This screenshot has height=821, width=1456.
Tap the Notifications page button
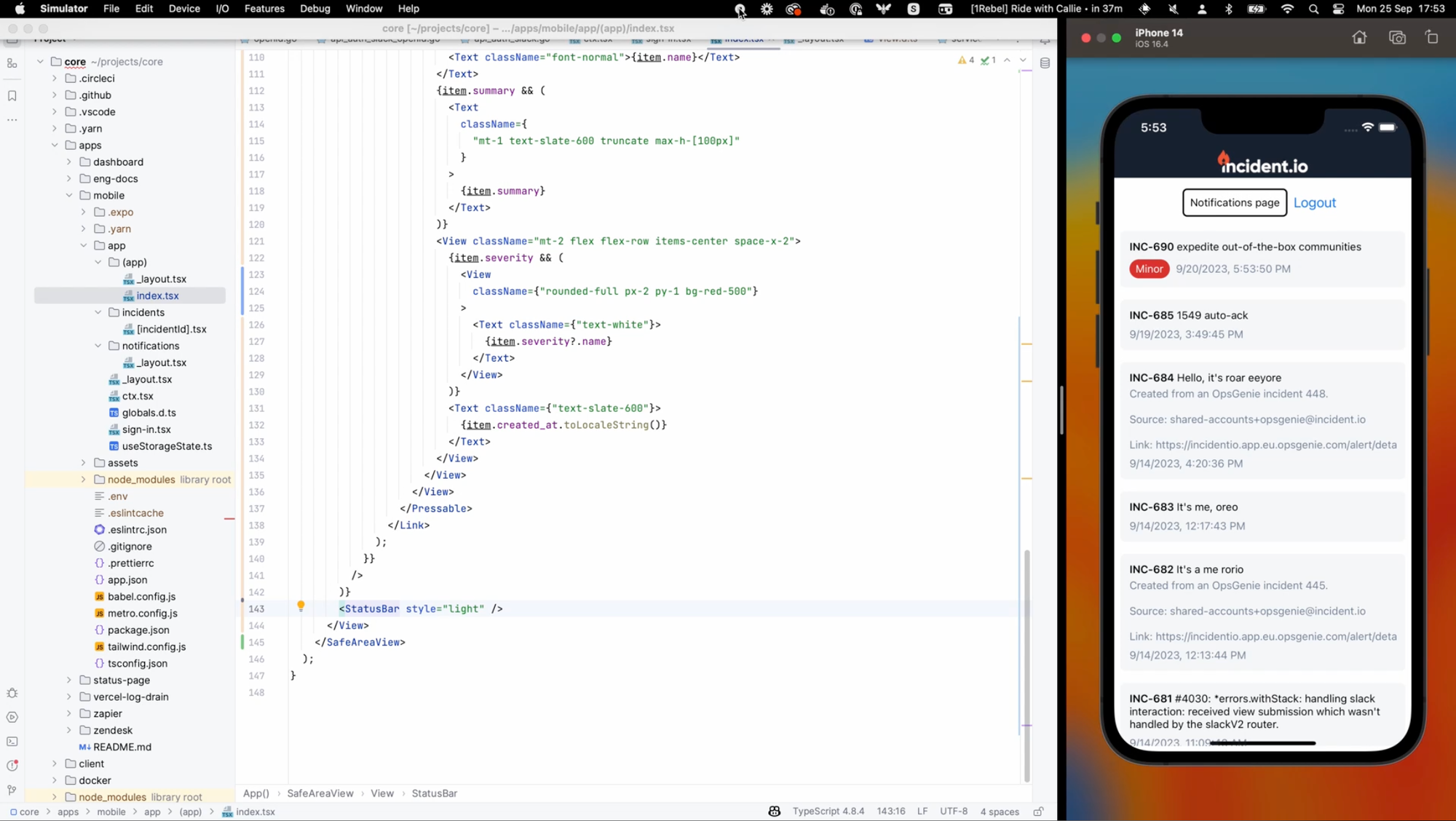coord(1234,203)
